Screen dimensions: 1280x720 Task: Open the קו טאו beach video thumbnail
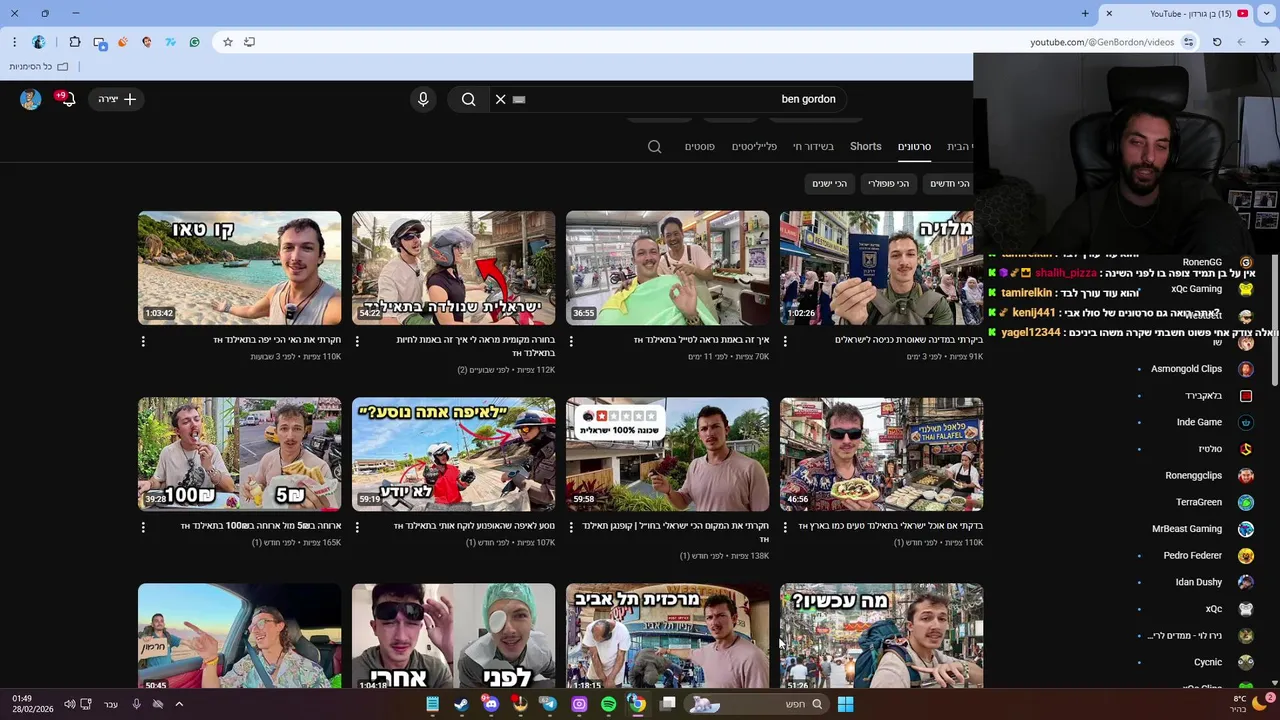[x=240, y=268]
